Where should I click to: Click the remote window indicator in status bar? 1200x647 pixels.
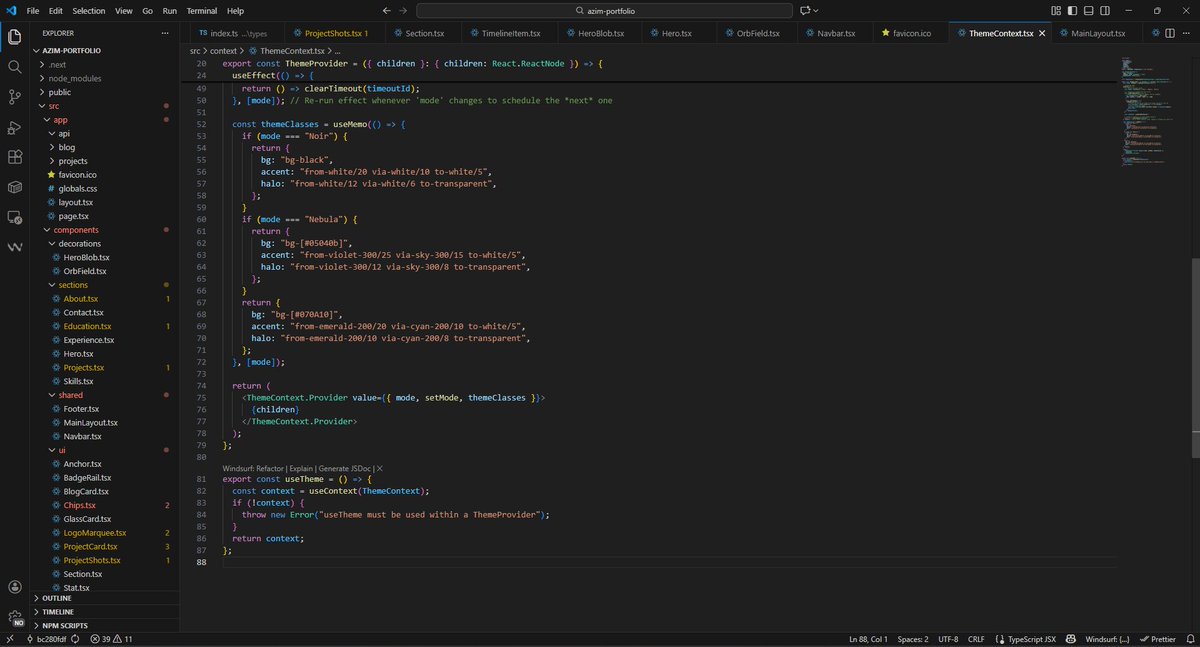click(10, 639)
